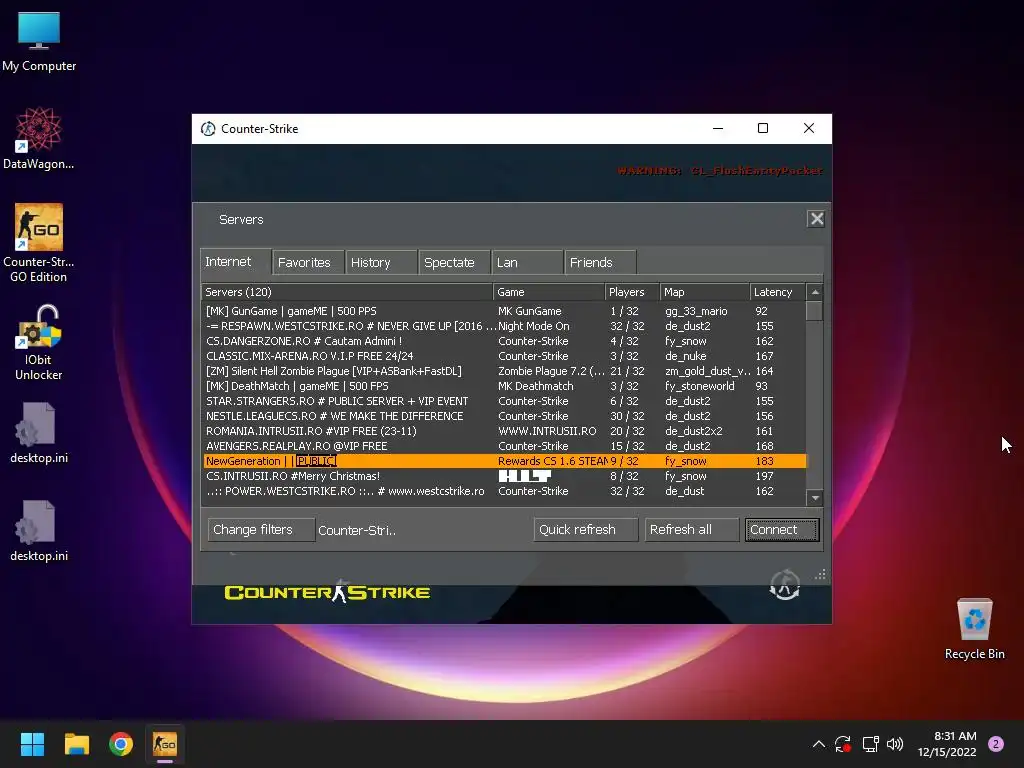
Task: Select [MK] DeathMatch | gameME server row
Action: pyautogui.click(x=504, y=386)
